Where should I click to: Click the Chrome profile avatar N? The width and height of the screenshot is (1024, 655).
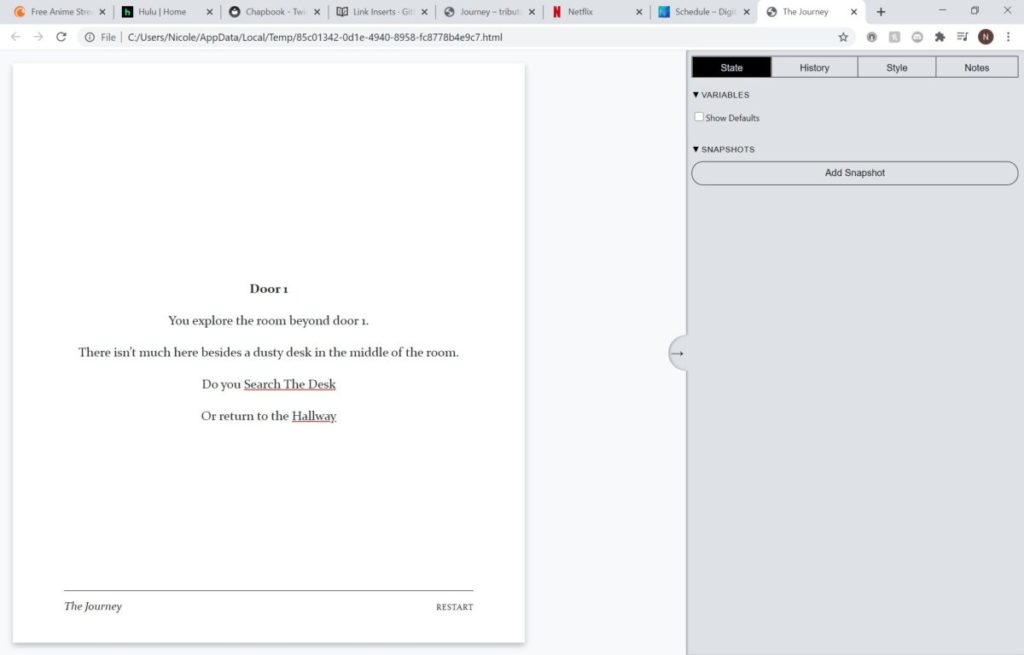(x=985, y=37)
